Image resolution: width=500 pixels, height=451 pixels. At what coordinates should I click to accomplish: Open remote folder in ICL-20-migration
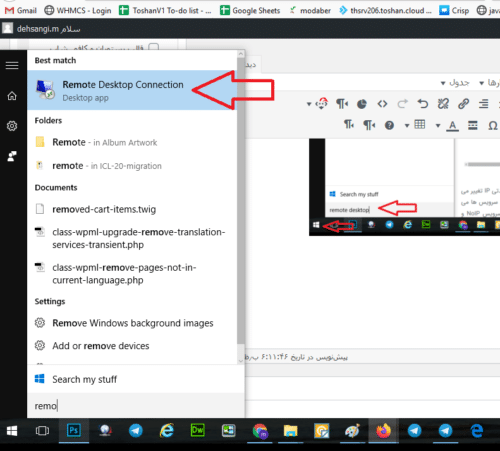click(x=132, y=166)
